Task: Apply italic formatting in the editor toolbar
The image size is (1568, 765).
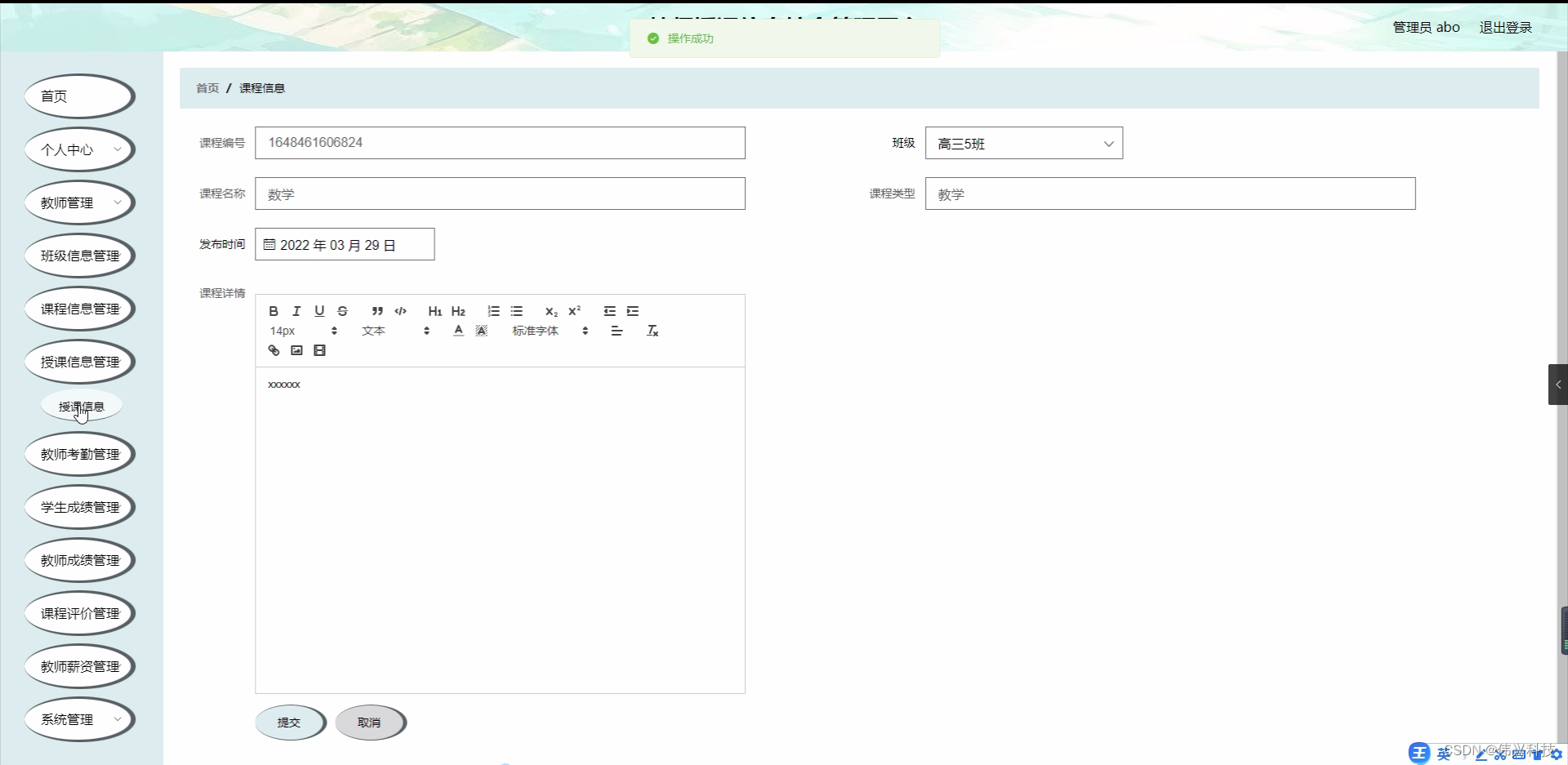Action: [x=296, y=311]
